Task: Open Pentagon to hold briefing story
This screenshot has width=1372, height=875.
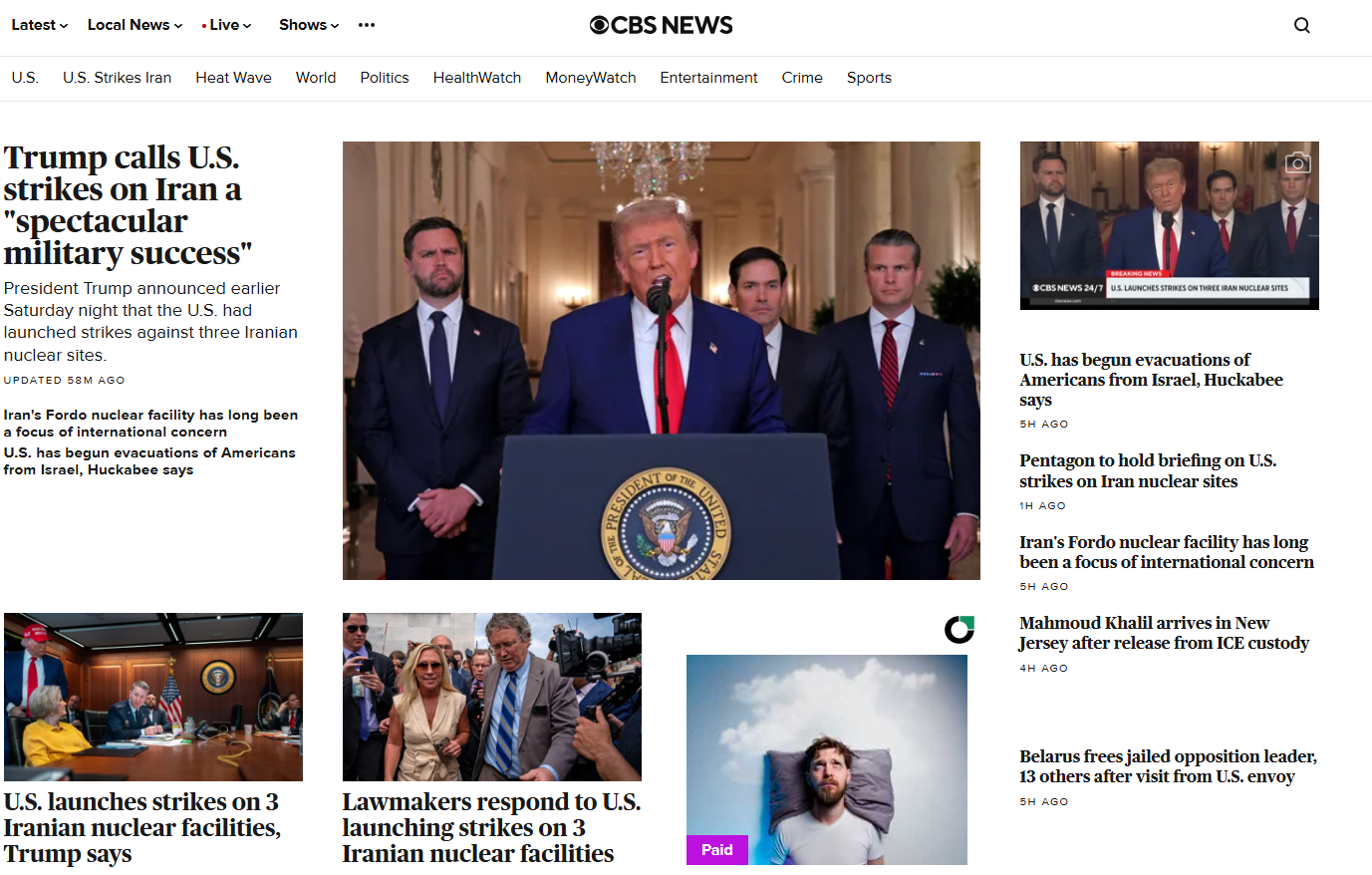Action: click(1148, 470)
